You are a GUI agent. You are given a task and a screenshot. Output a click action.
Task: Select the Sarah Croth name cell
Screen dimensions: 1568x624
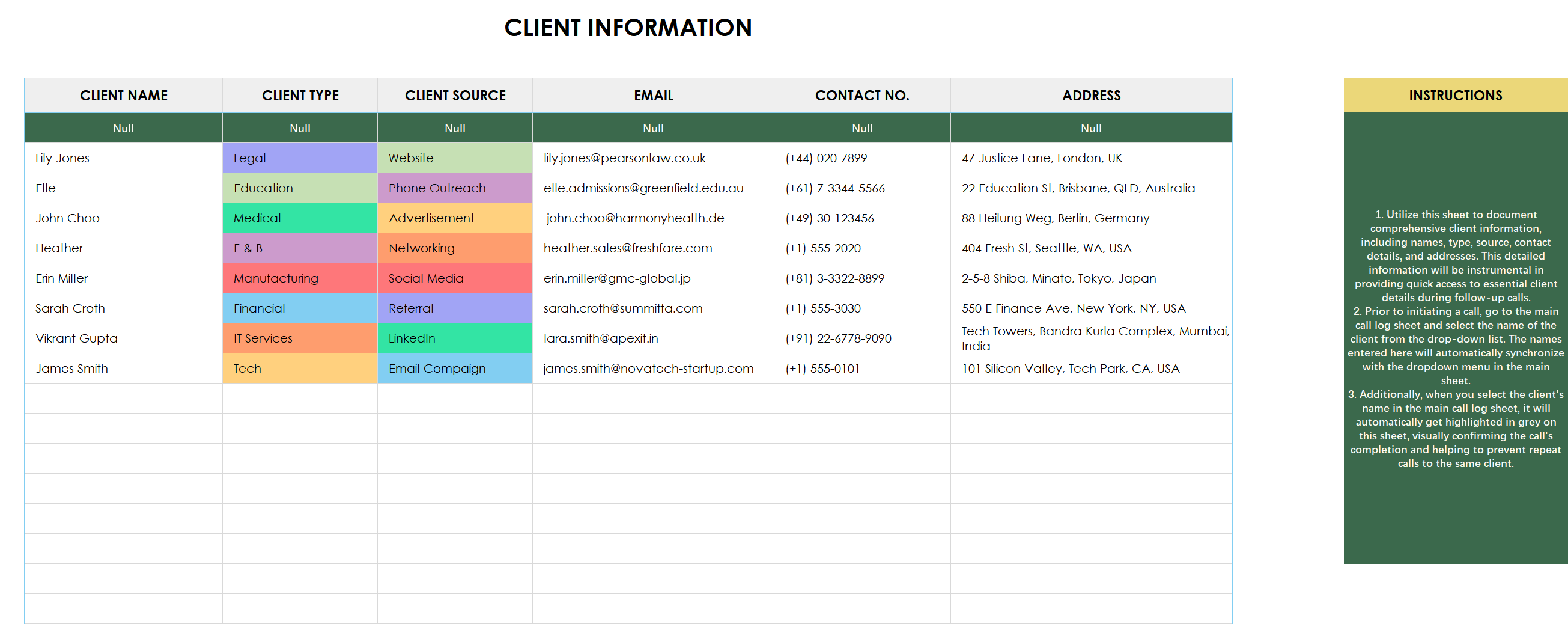point(124,308)
